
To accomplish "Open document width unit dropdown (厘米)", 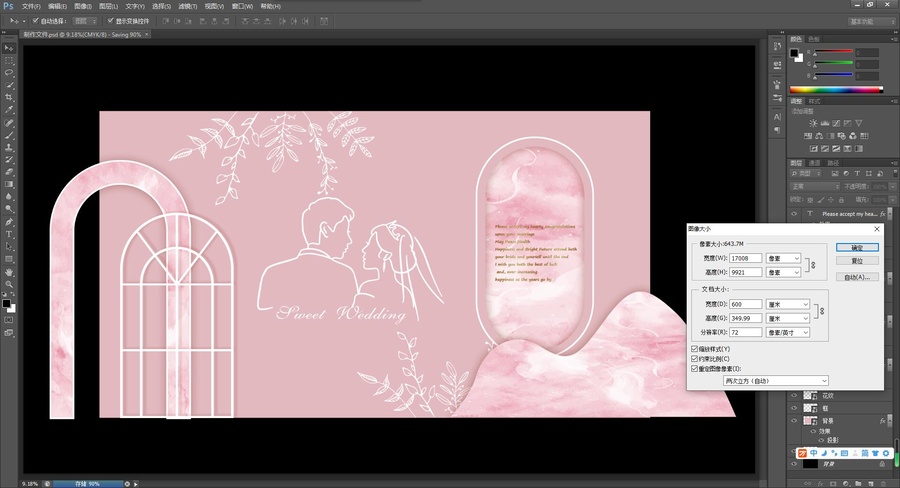I will click(788, 304).
